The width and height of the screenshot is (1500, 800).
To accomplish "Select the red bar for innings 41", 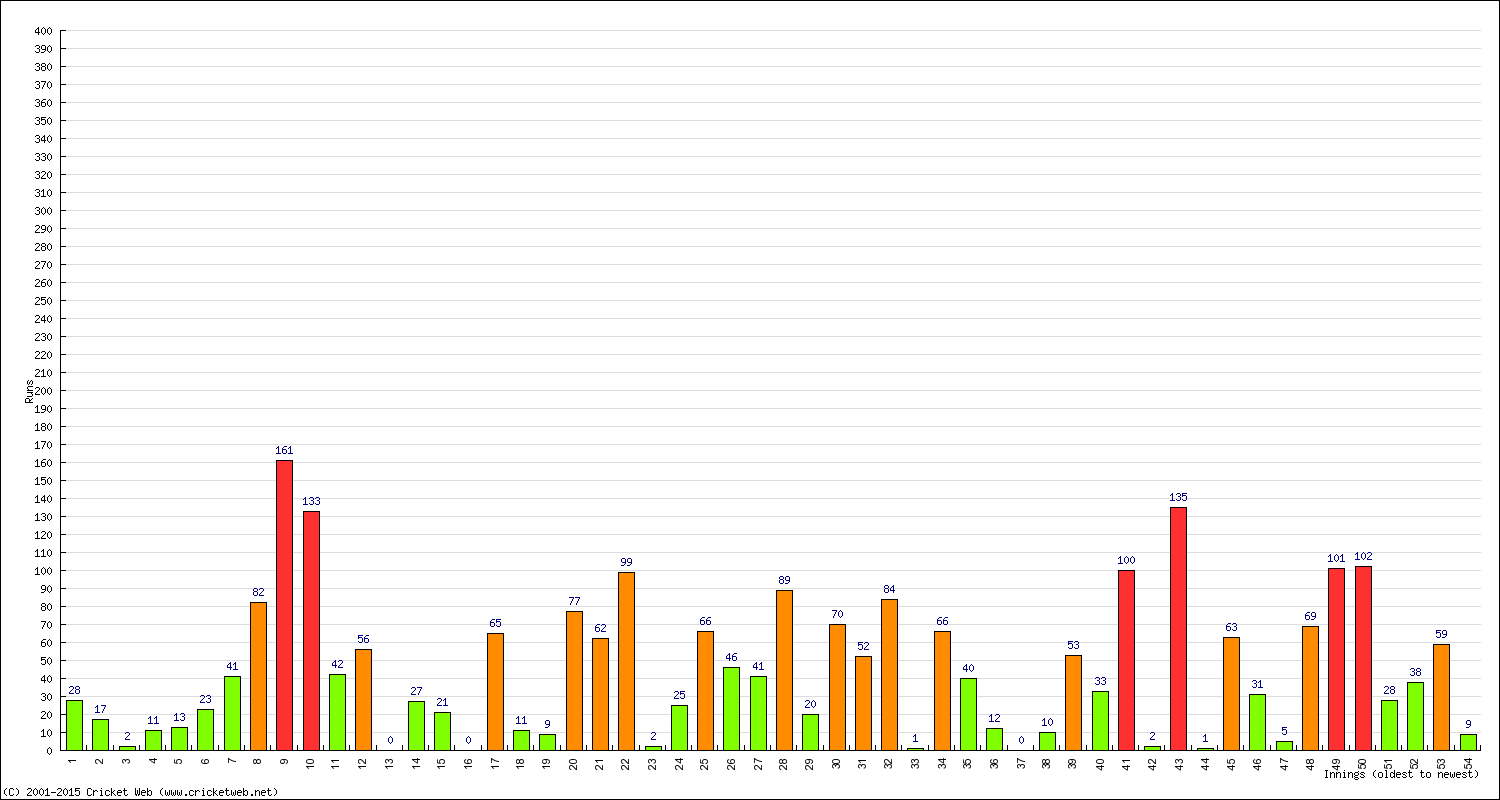I will coord(1126,660).
